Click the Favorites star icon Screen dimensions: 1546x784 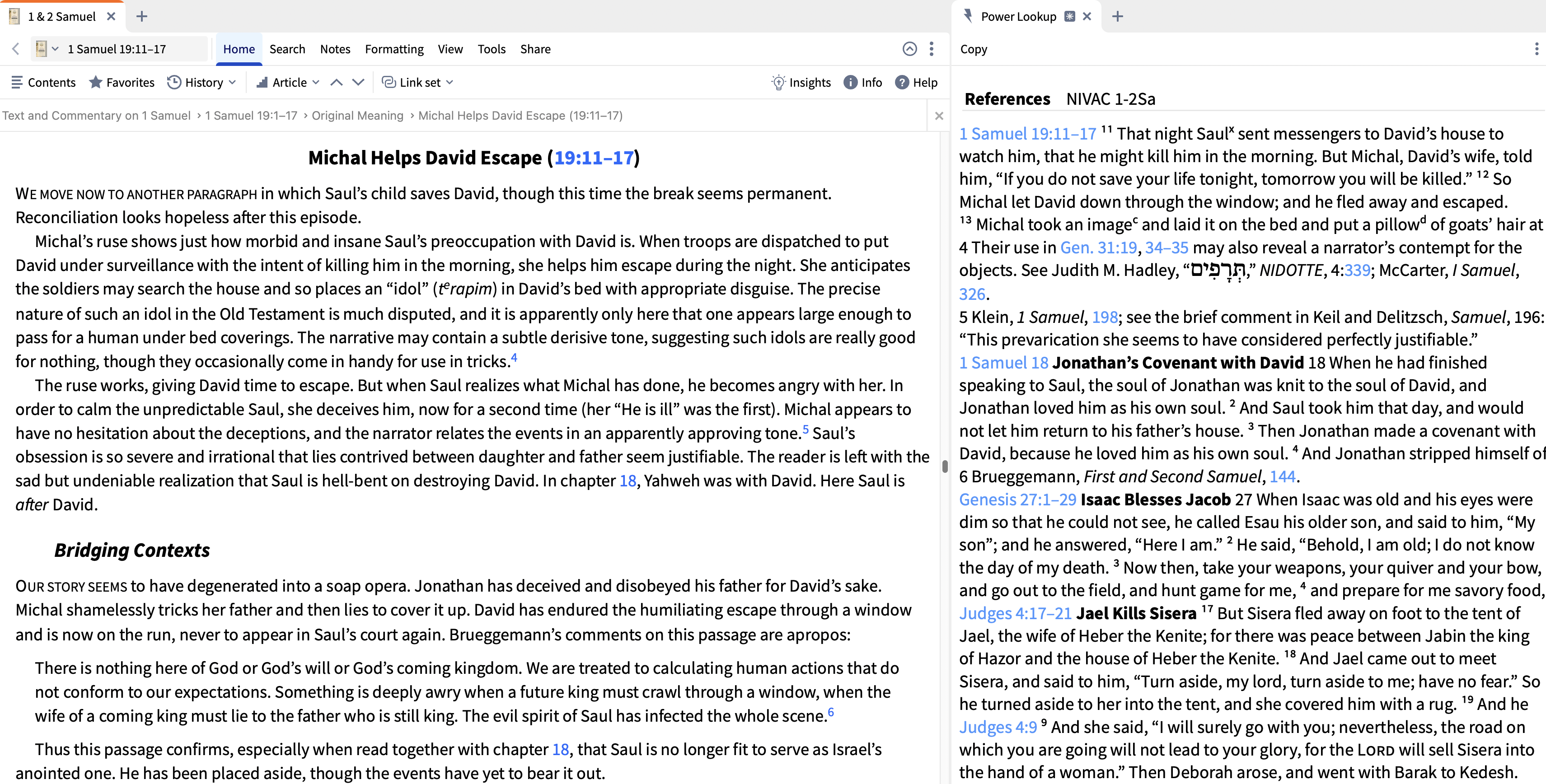[x=95, y=82]
